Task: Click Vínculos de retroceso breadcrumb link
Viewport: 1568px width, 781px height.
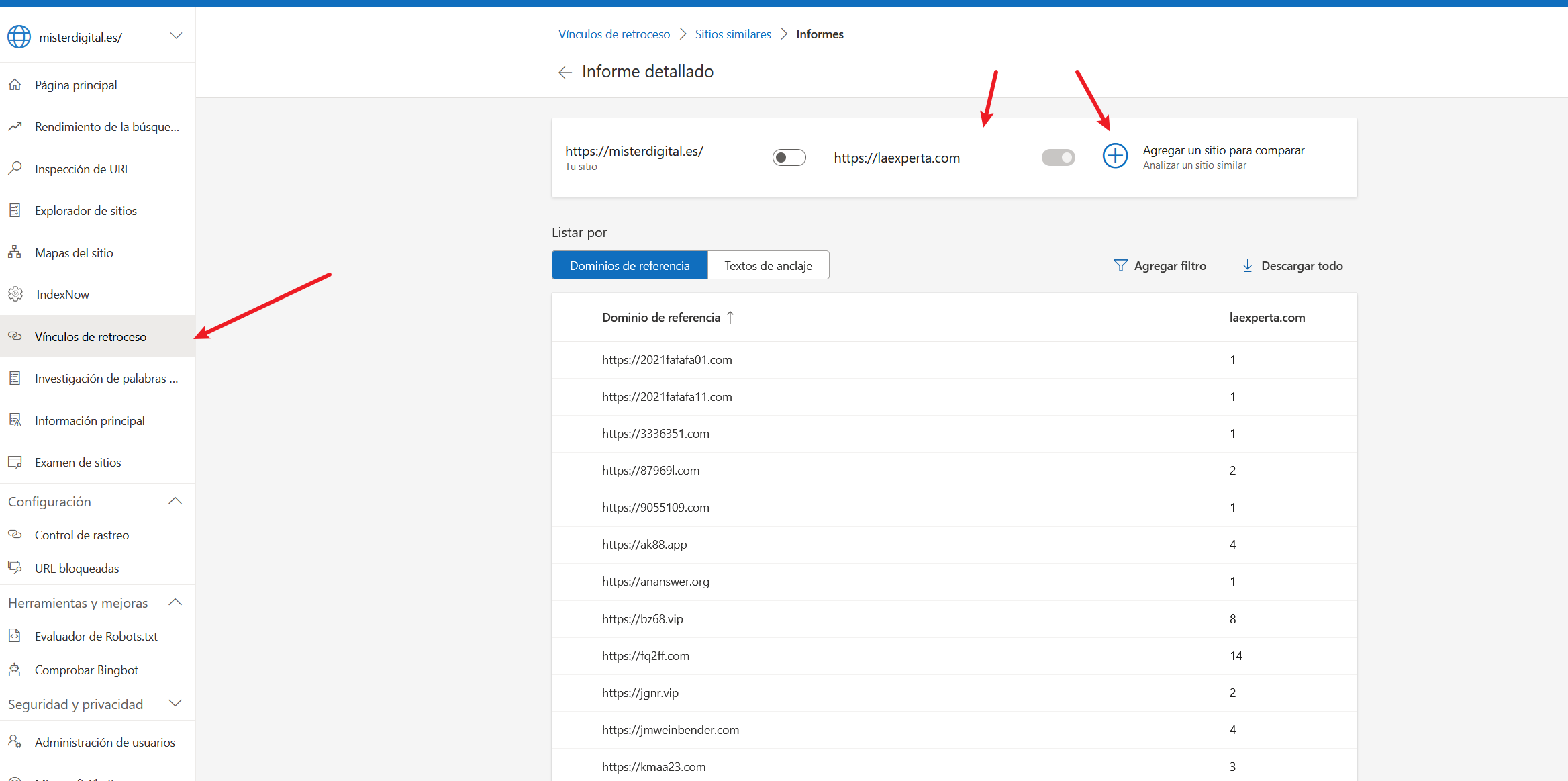Action: 614,34
